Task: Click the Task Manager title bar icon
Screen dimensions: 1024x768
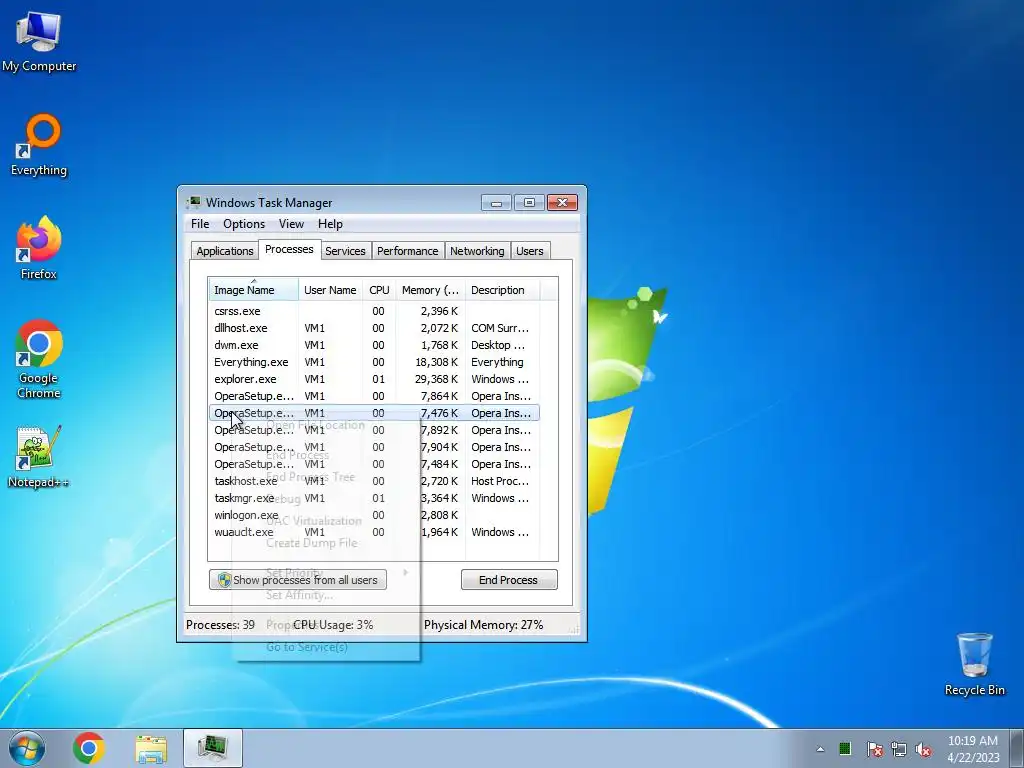Action: 194,202
